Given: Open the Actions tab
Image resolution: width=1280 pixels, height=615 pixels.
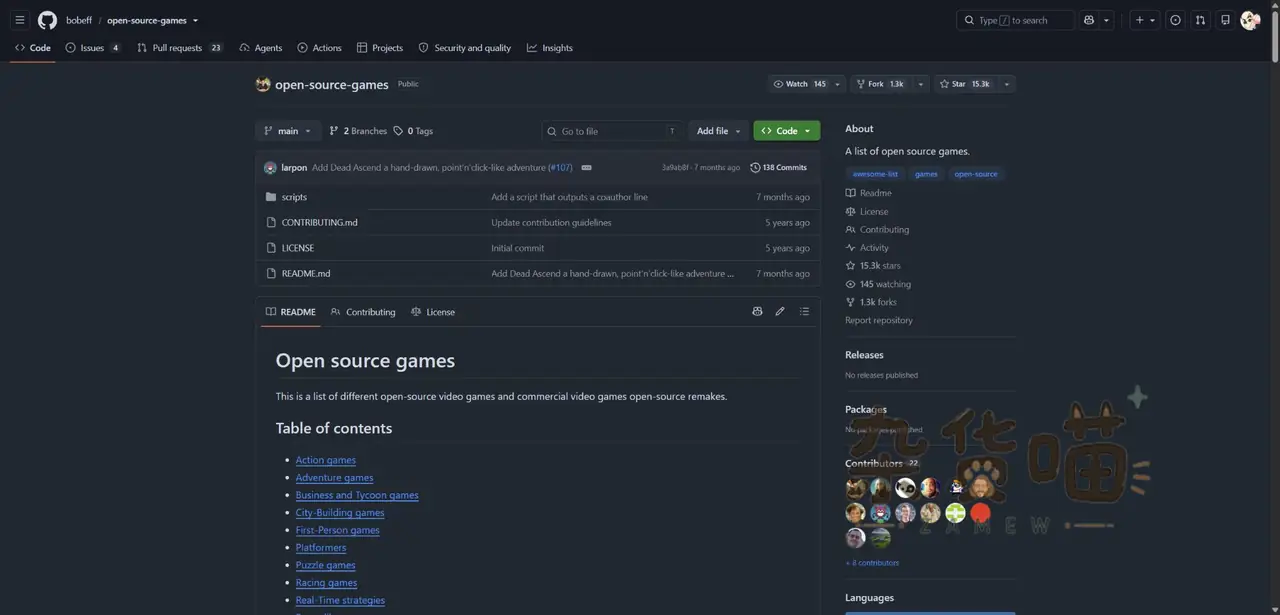Looking at the screenshot, I should [319, 48].
